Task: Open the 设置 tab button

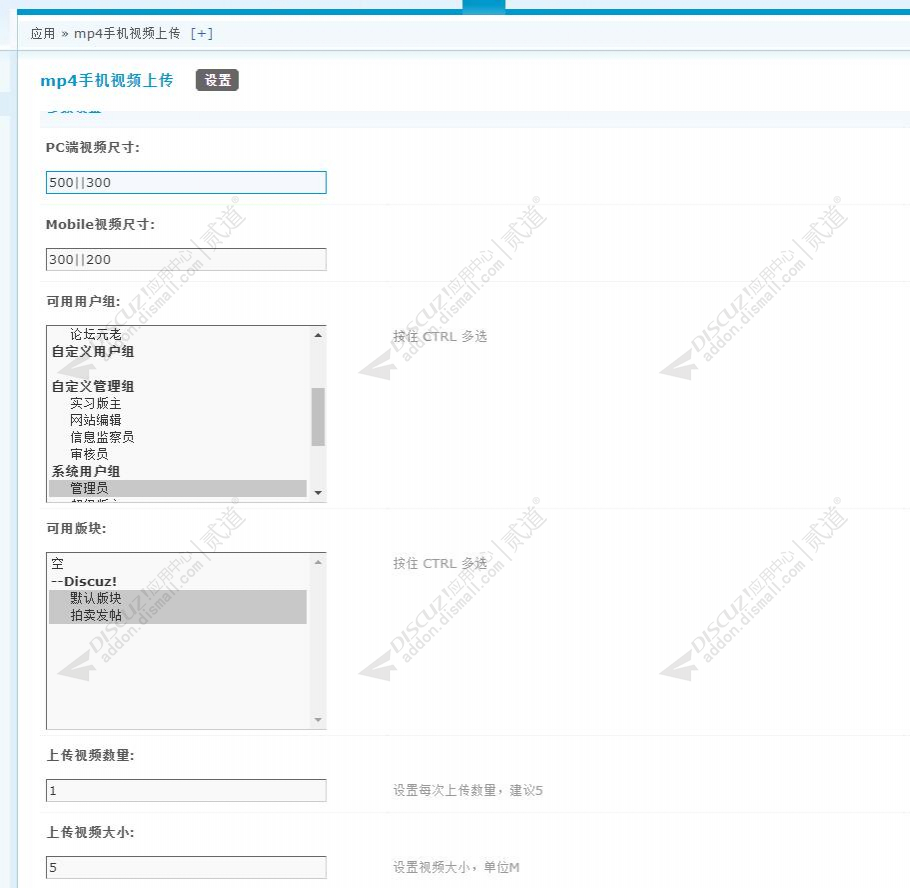Action: click(218, 80)
